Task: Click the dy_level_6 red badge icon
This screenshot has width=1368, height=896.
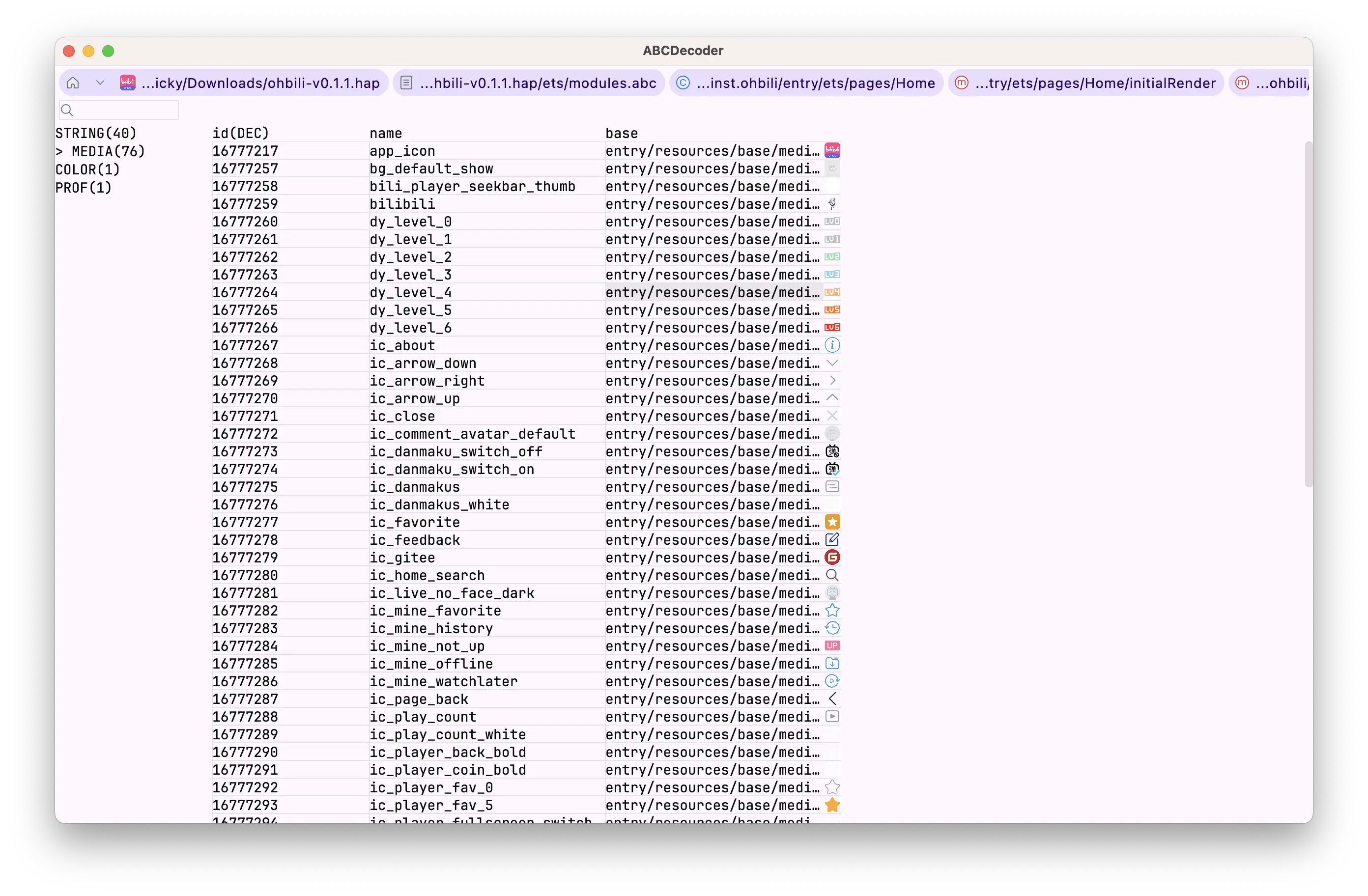Action: coord(832,328)
